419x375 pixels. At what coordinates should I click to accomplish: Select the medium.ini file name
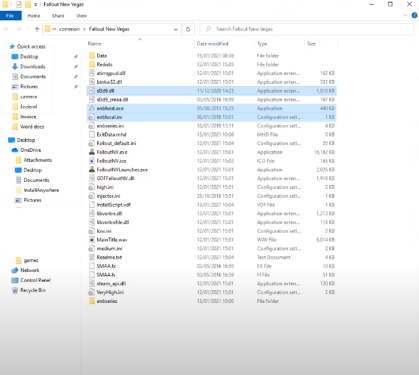coord(109,248)
